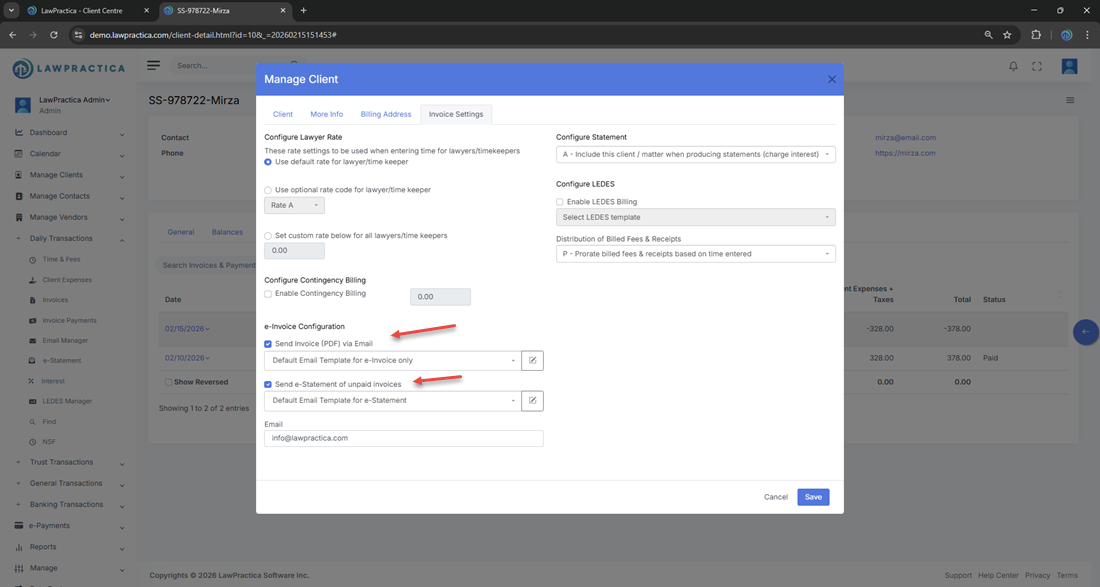Screen dimensions: 1100x587
Task: Close the Manage Client dialog
Action: point(831,79)
